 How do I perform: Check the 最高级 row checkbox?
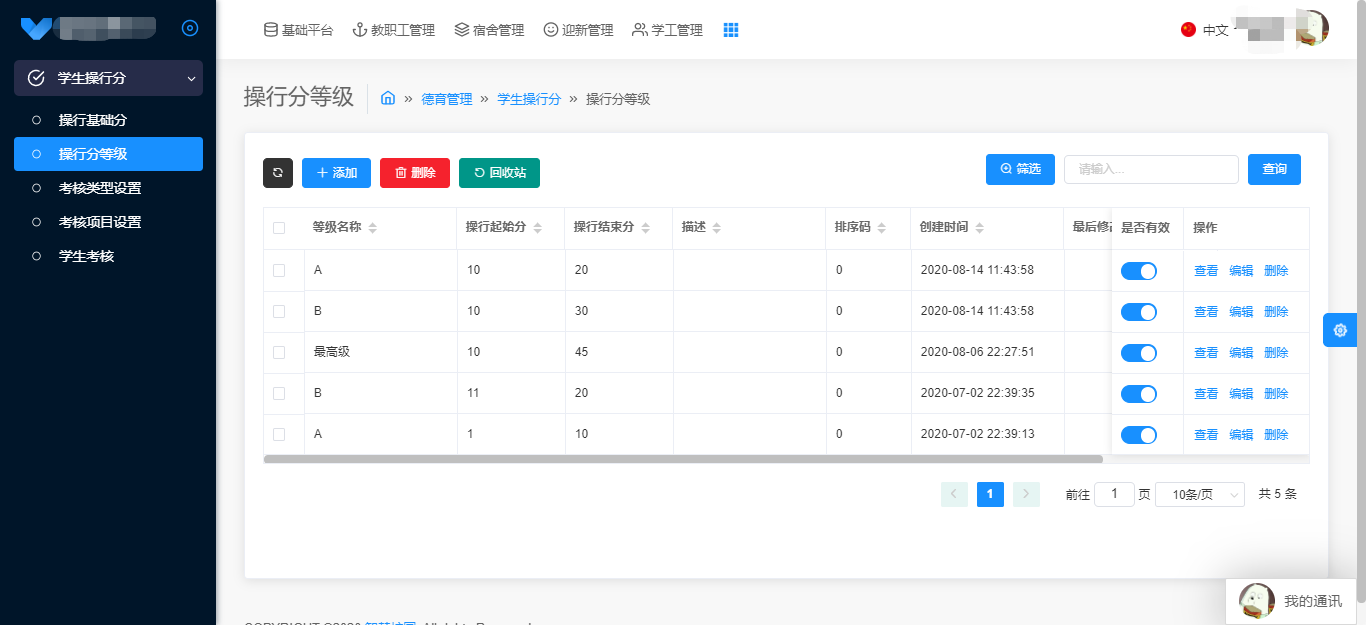[x=279, y=352]
